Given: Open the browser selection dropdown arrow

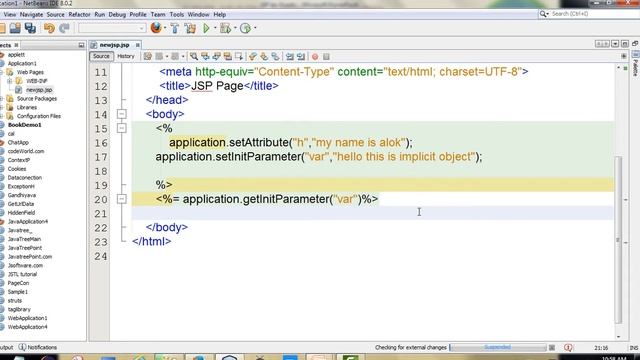Looking at the screenshot, I should point(165,28).
